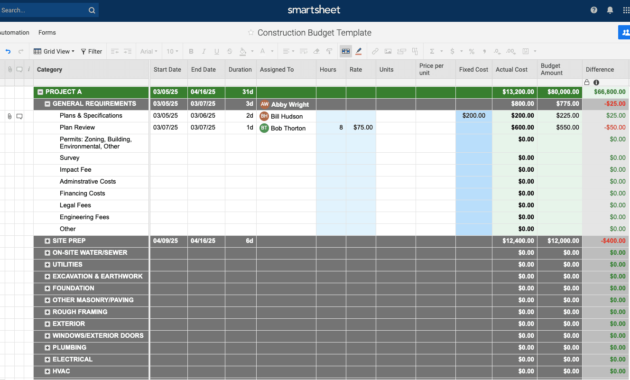Image resolution: width=630 pixels, height=380 pixels.
Task: Click the currency format dollar icon
Action: [x=452, y=51]
